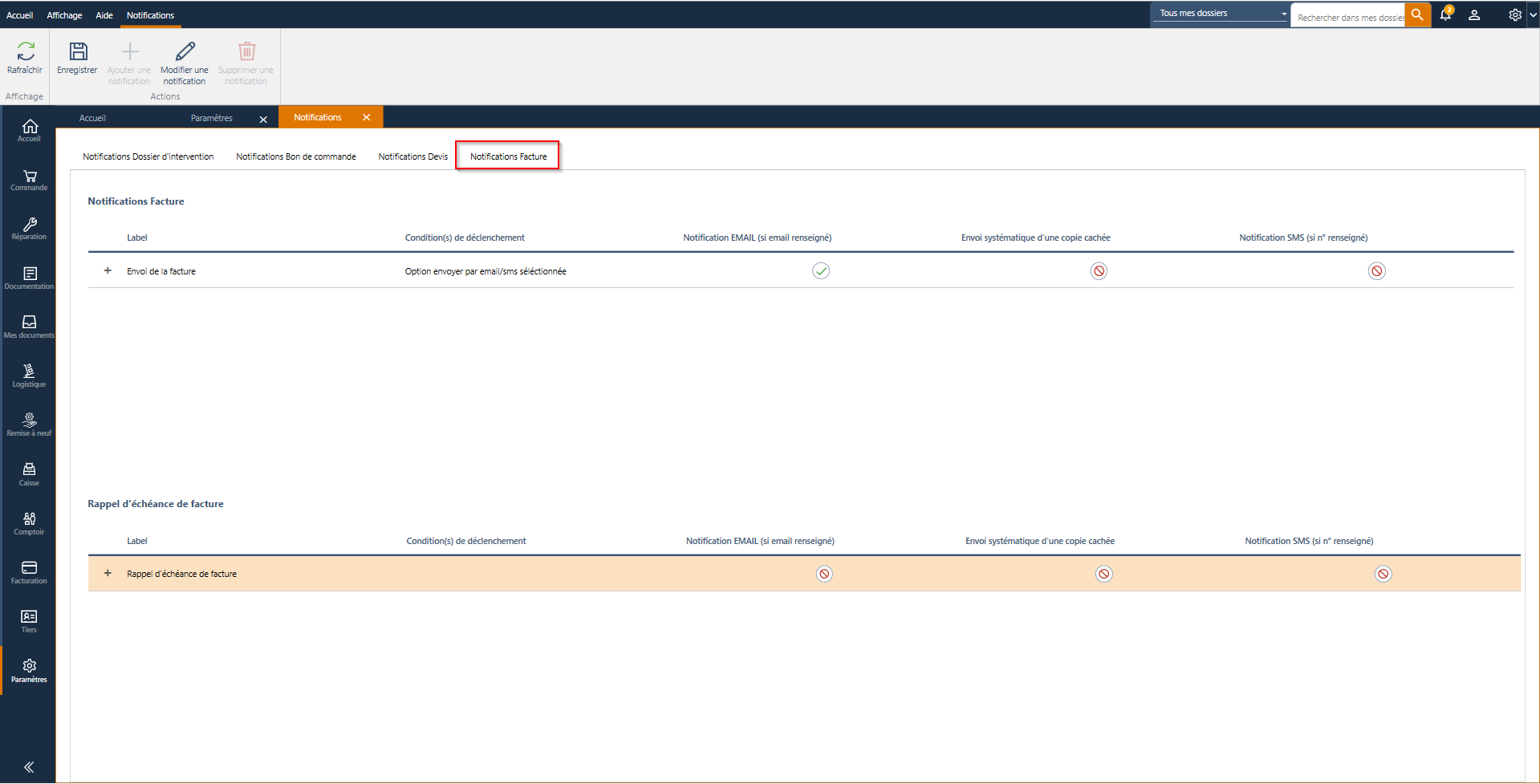
Task: Switch to the Paramètres document tab
Action: click(x=212, y=118)
